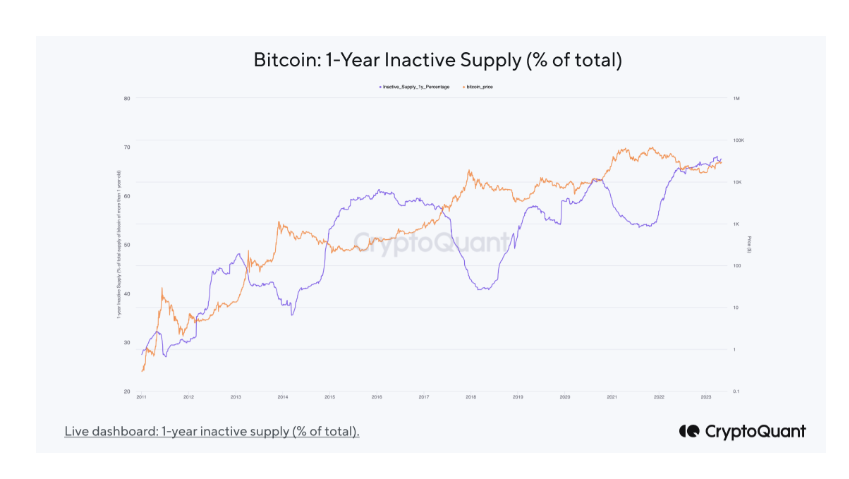
Task: Click the 100K label on the right price axis
Action: pos(738,140)
